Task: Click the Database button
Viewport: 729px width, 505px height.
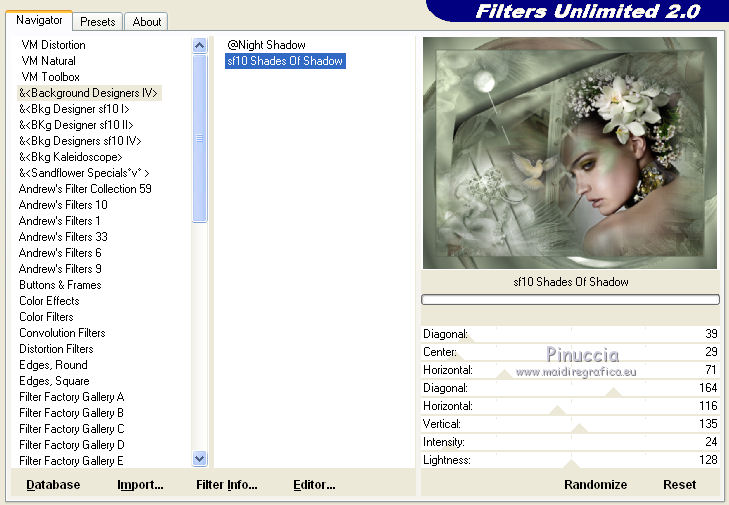Action: tap(53, 485)
